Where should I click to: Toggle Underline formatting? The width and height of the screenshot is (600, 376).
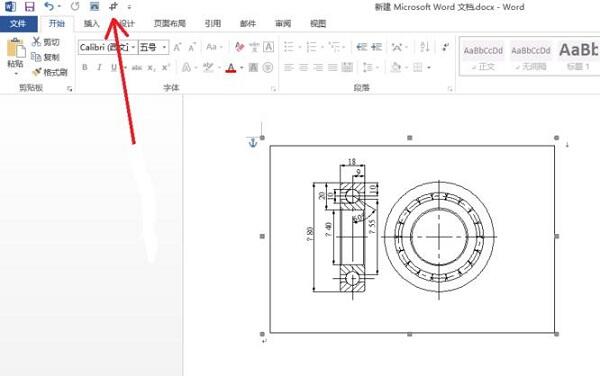coord(114,68)
